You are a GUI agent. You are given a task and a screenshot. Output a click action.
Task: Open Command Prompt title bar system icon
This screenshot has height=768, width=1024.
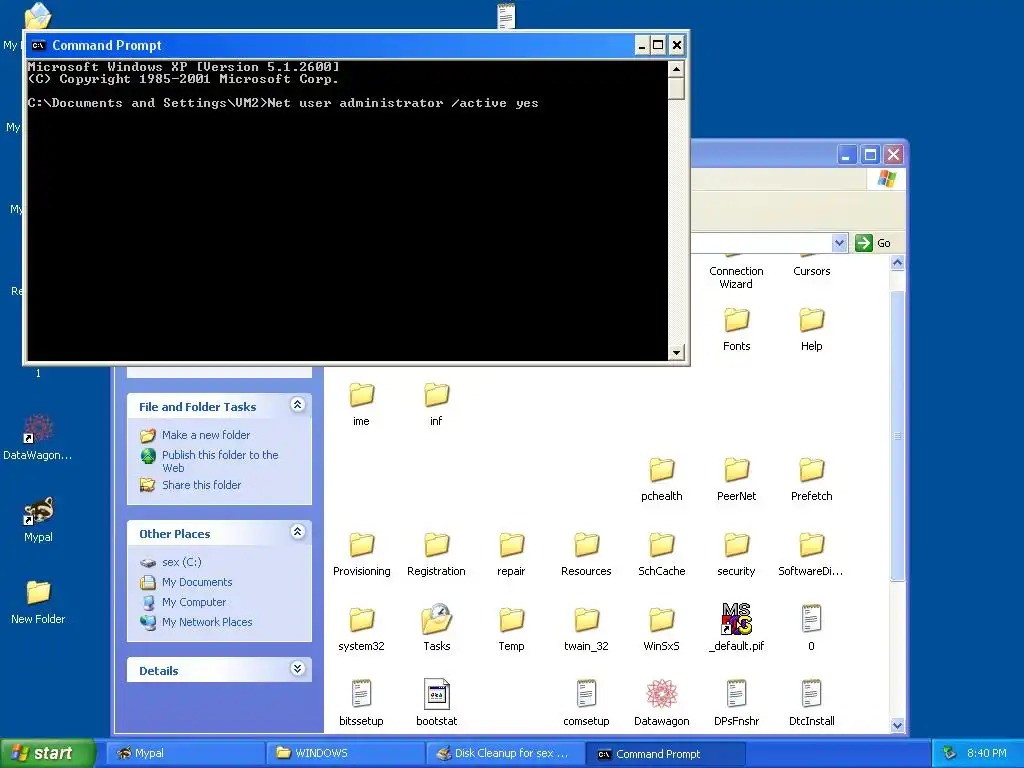click(39, 45)
